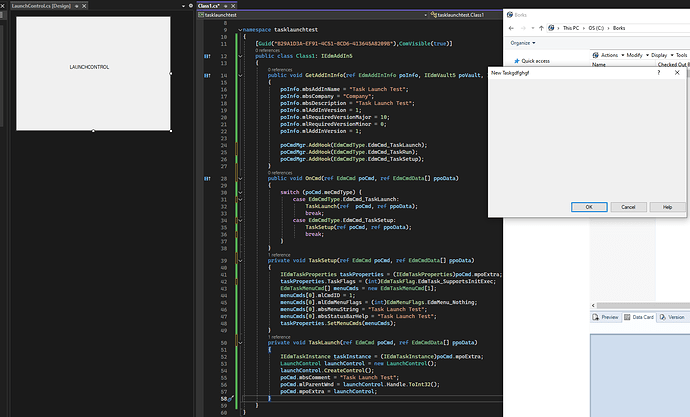Image resolution: width=690 pixels, height=417 pixels.
Task: Switch to the Preview tab
Action: 606,317
